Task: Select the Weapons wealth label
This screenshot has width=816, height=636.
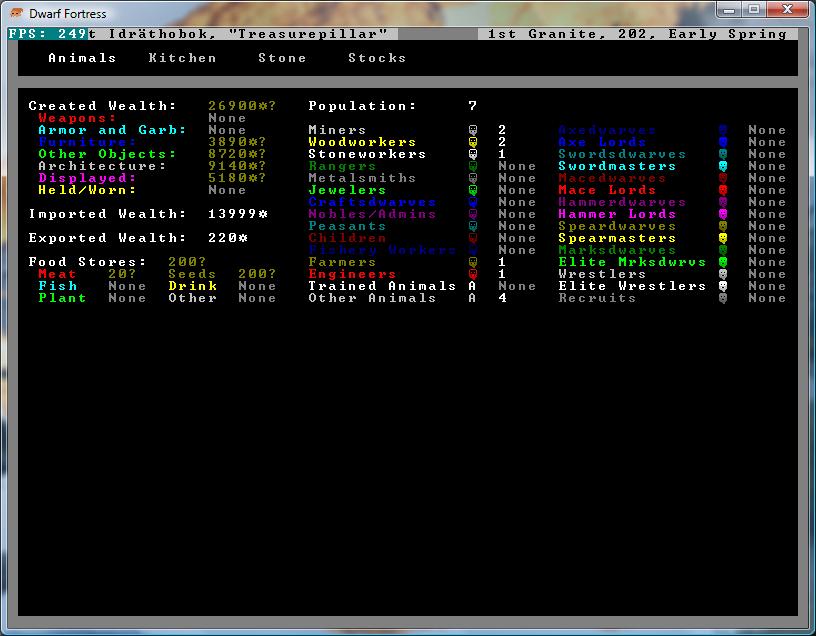Action: 77,118
